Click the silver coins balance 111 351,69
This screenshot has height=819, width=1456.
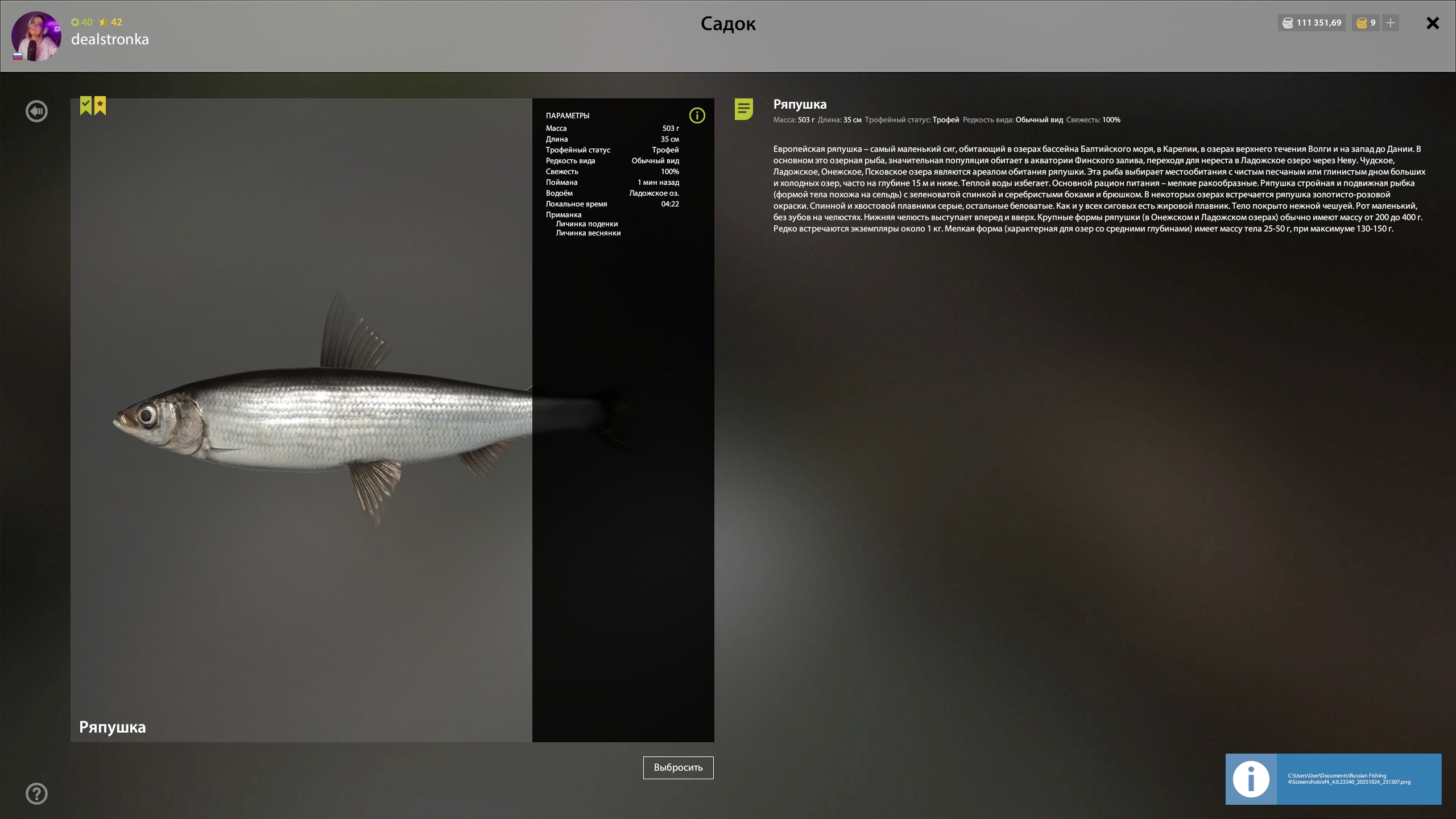(x=1312, y=23)
